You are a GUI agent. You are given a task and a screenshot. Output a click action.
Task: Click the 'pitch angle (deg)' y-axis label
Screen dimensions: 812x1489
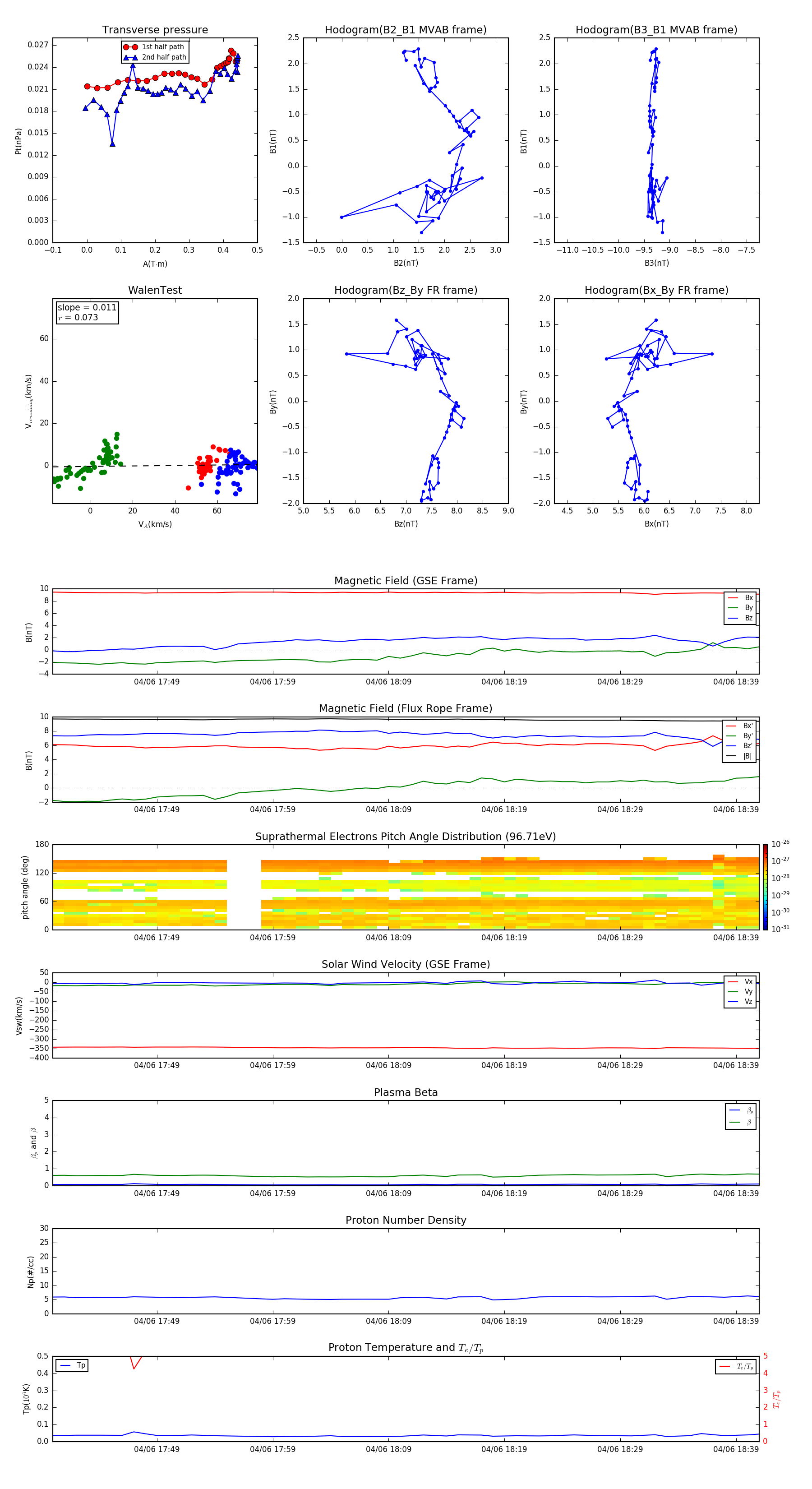pyautogui.click(x=25, y=887)
